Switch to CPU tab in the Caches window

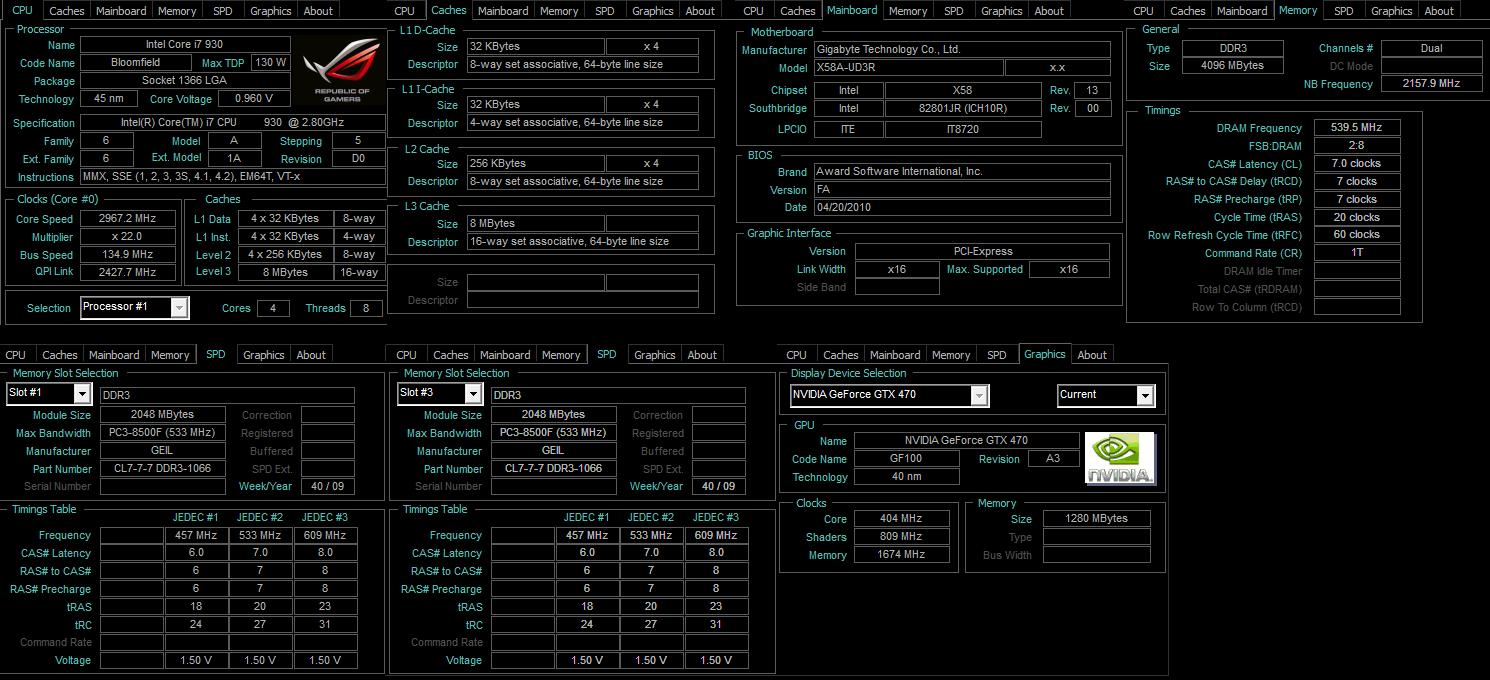[x=405, y=11]
